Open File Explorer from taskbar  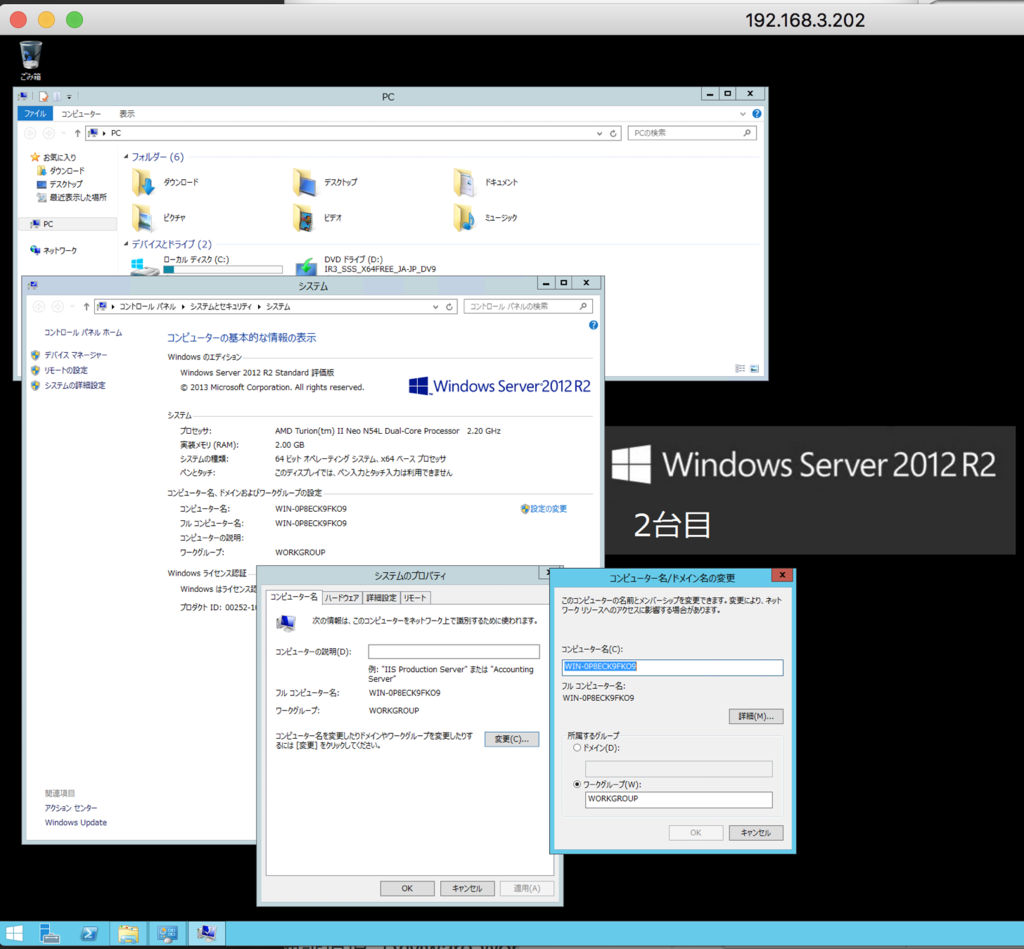pyautogui.click(x=128, y=933)
